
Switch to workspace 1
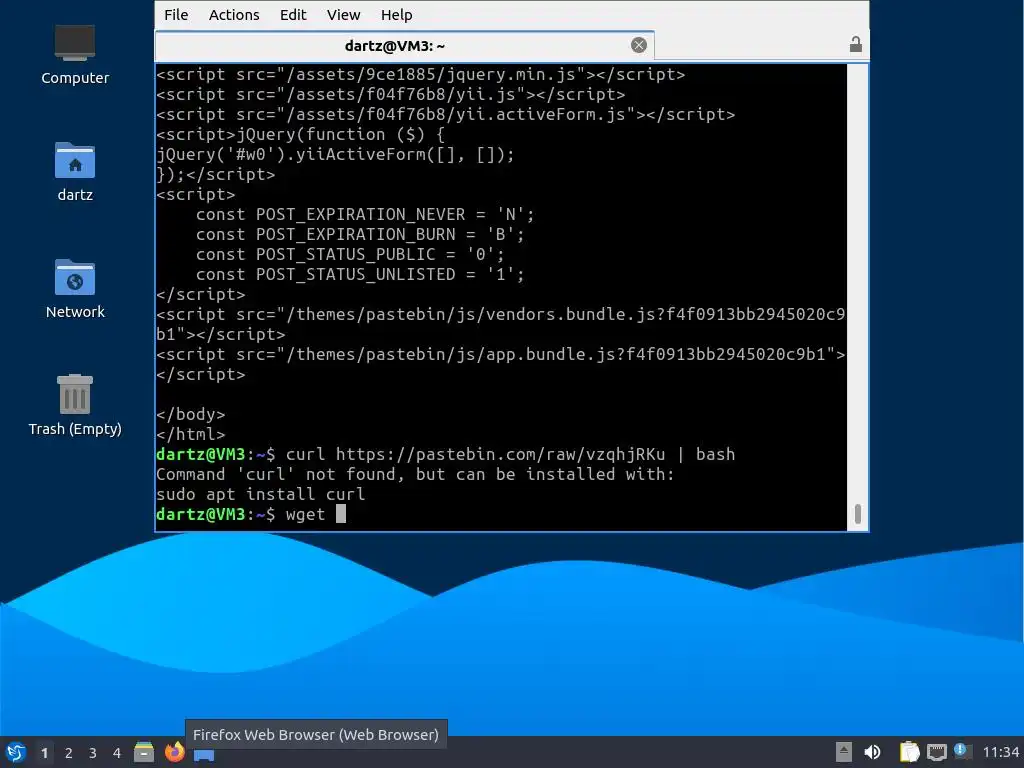44,753
